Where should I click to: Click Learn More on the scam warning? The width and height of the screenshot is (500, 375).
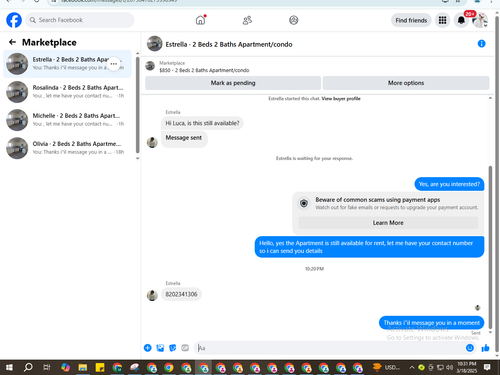tap(388, 223)
